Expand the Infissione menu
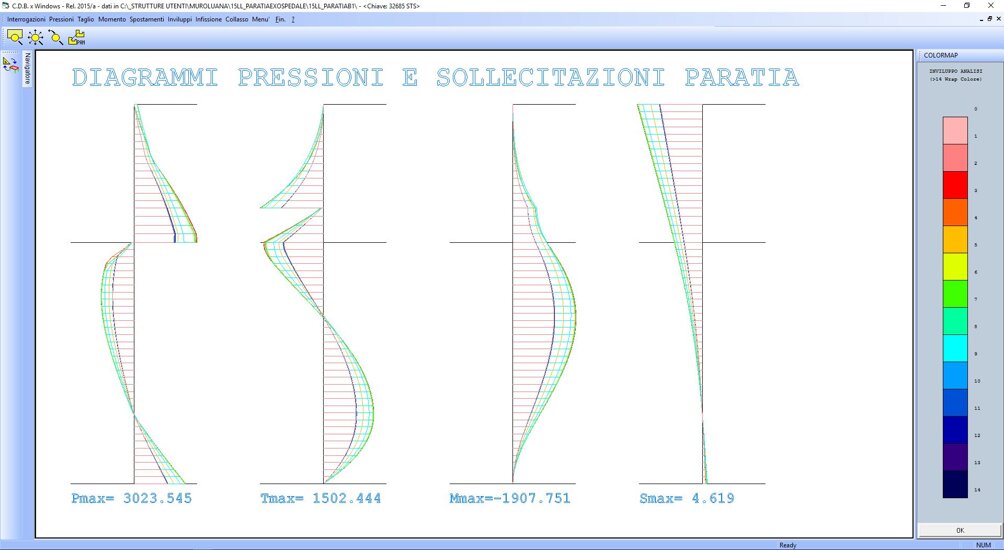 (209, 19)
